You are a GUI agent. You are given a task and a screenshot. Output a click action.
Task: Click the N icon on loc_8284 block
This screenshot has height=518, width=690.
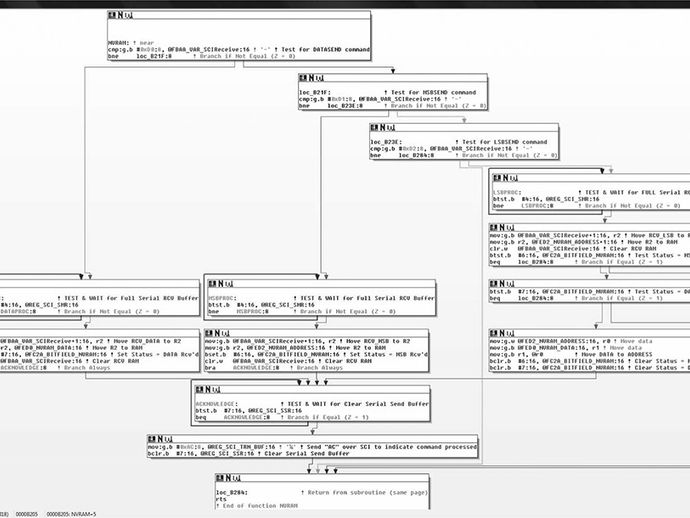click(228, 478)
